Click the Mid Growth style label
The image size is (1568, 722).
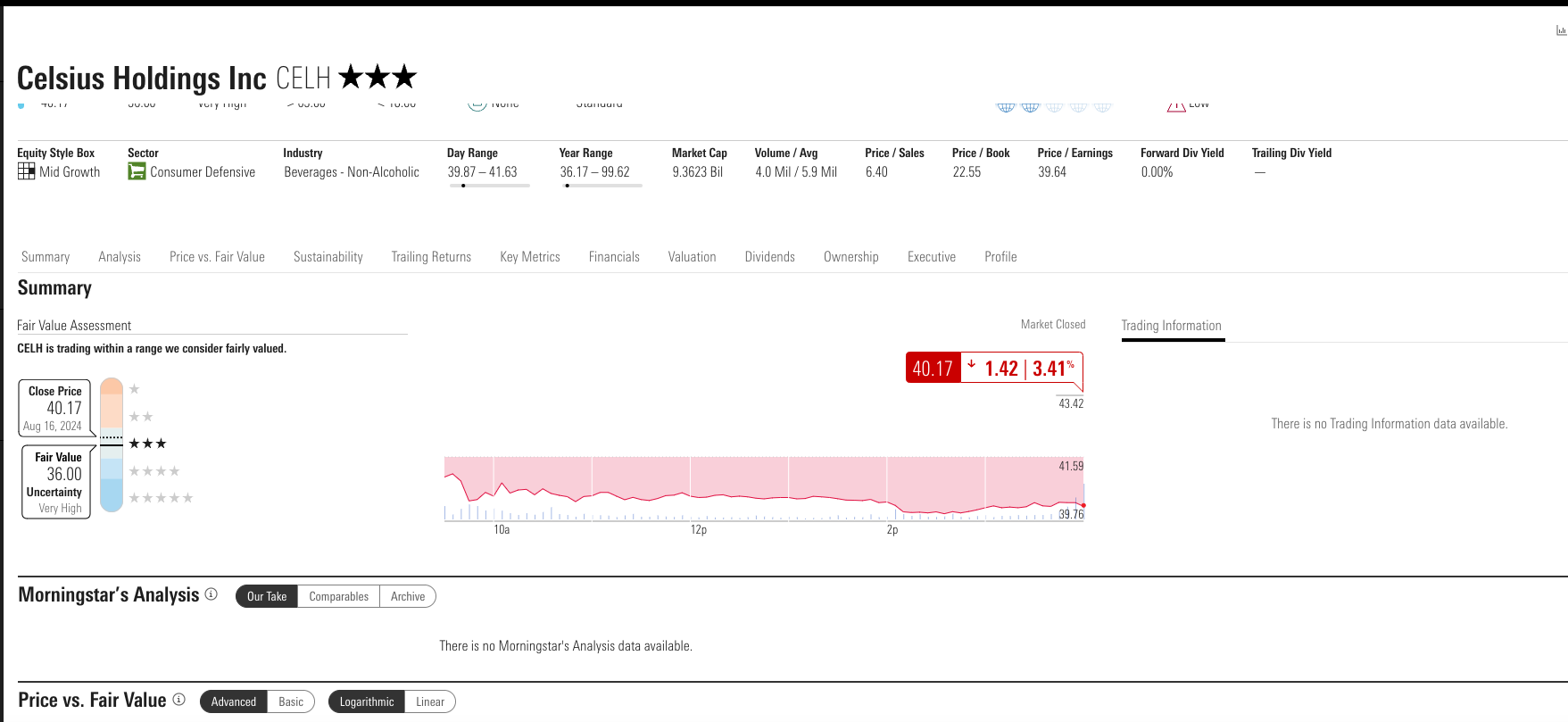(x=70, y=172)
